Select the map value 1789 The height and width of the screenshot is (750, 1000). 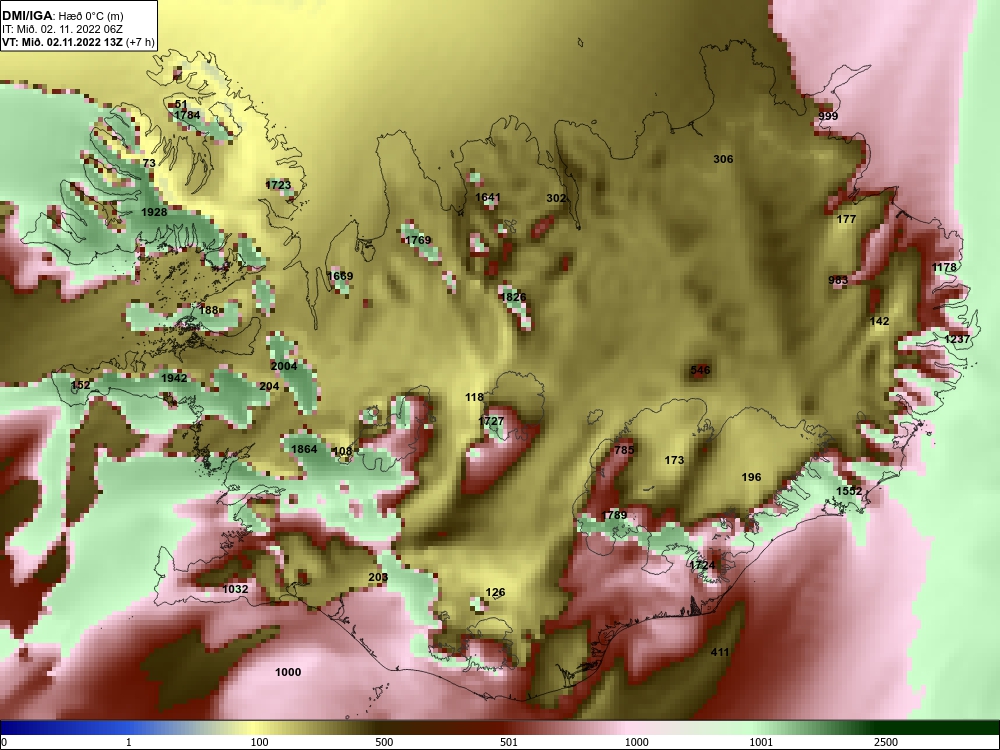tap(614, 515)
